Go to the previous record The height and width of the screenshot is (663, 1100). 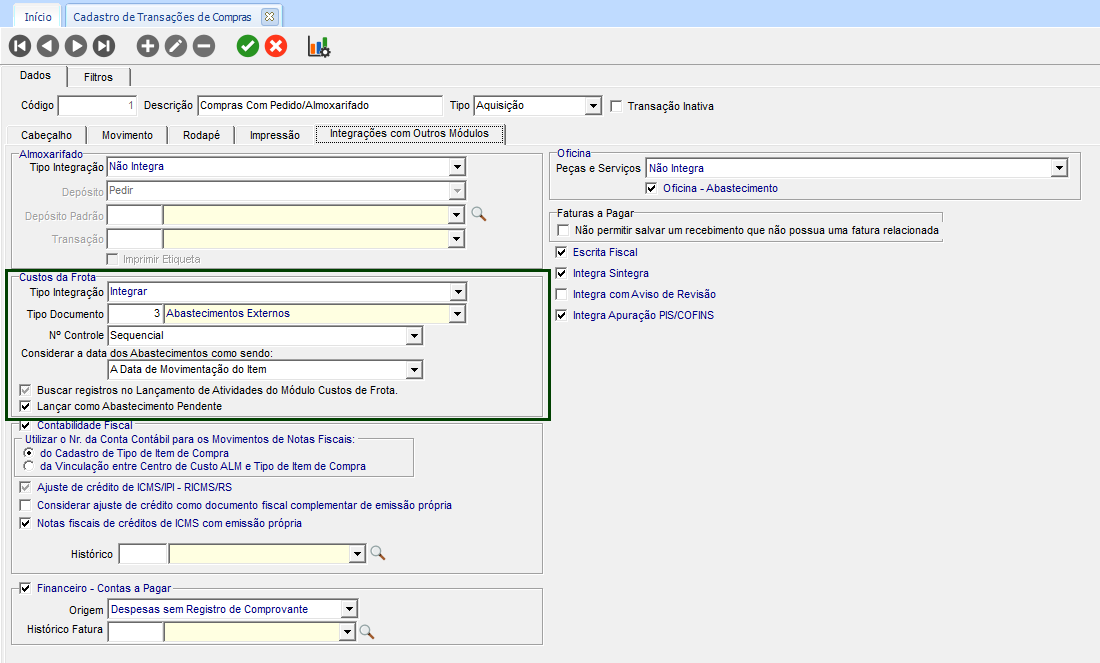click(x=47, y=46)
